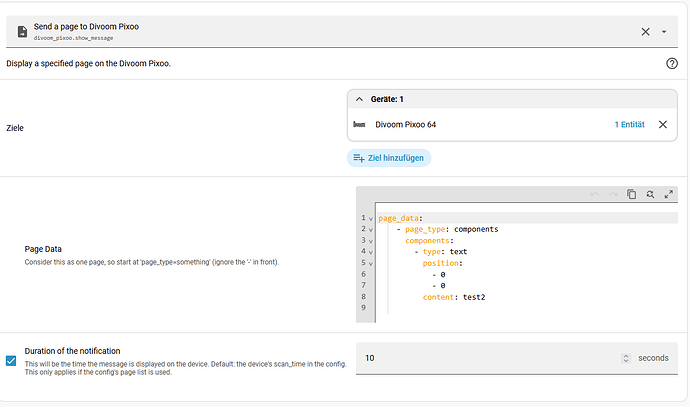Click the Divoom Pixoo 64 device icon

click(359, 125)
